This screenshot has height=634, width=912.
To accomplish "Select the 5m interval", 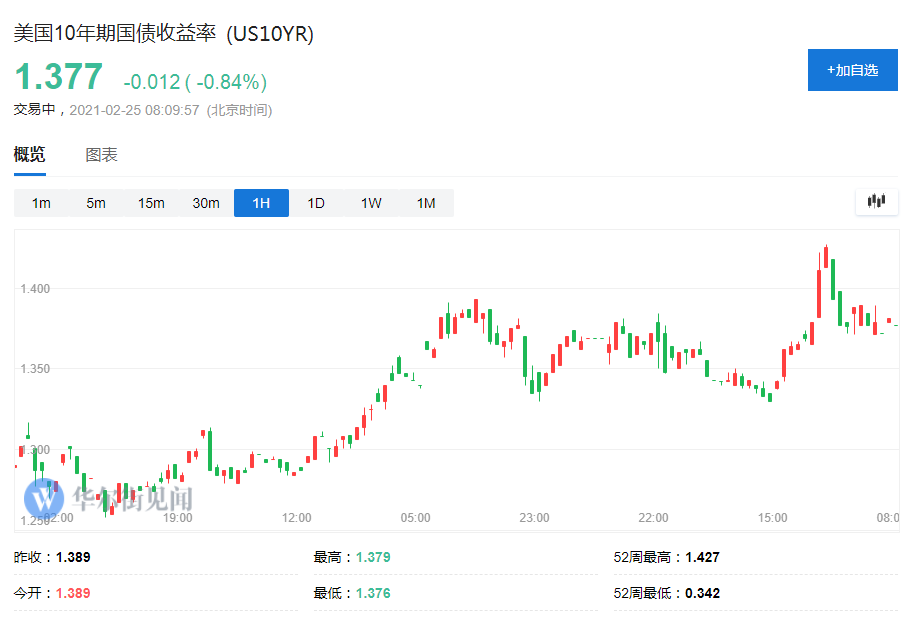I will (x=96, y=203).
